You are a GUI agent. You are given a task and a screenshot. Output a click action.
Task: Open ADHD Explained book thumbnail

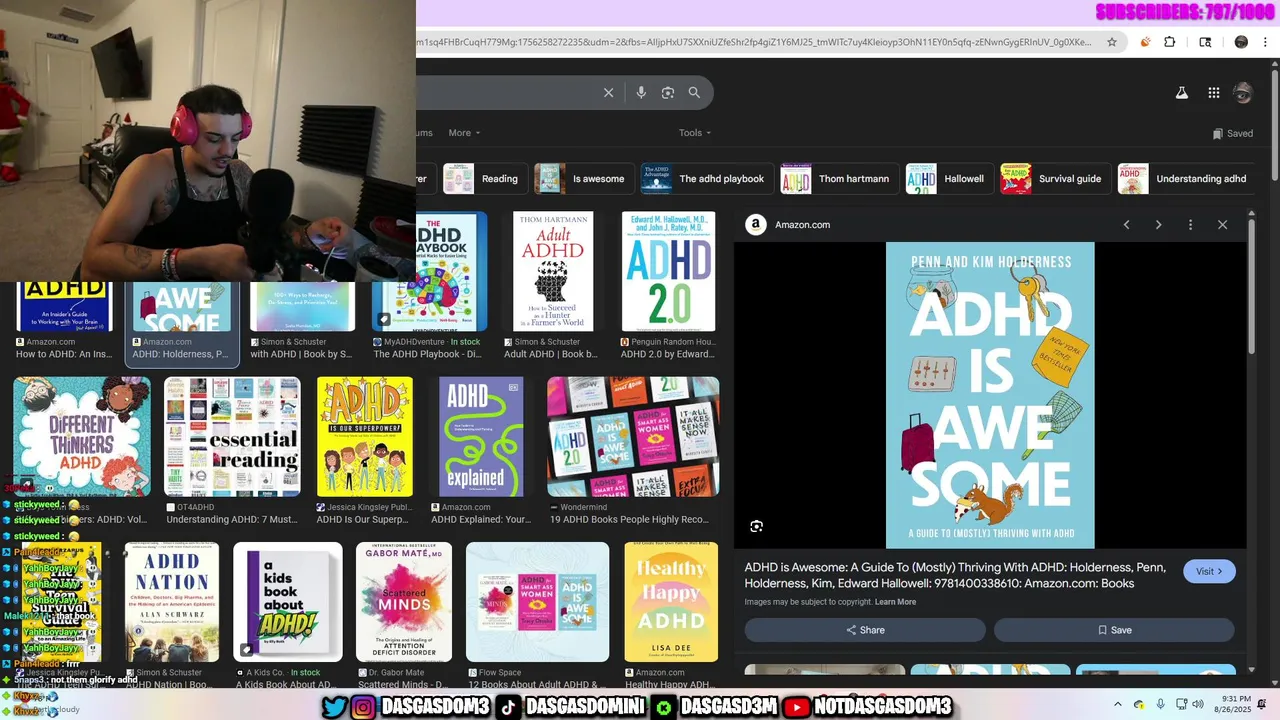point(481,436)
